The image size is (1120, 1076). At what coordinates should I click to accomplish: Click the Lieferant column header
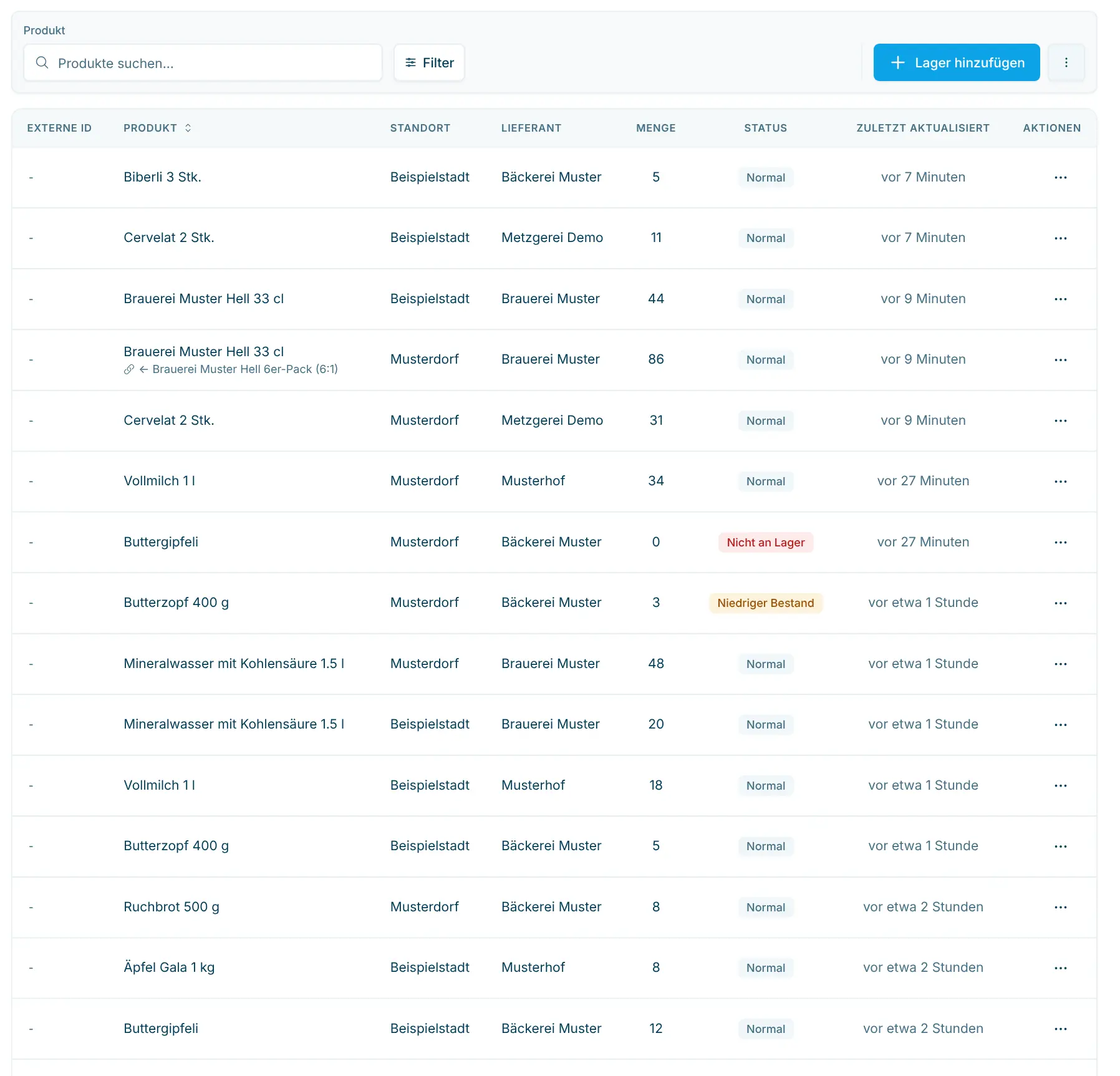pos(531,128)
